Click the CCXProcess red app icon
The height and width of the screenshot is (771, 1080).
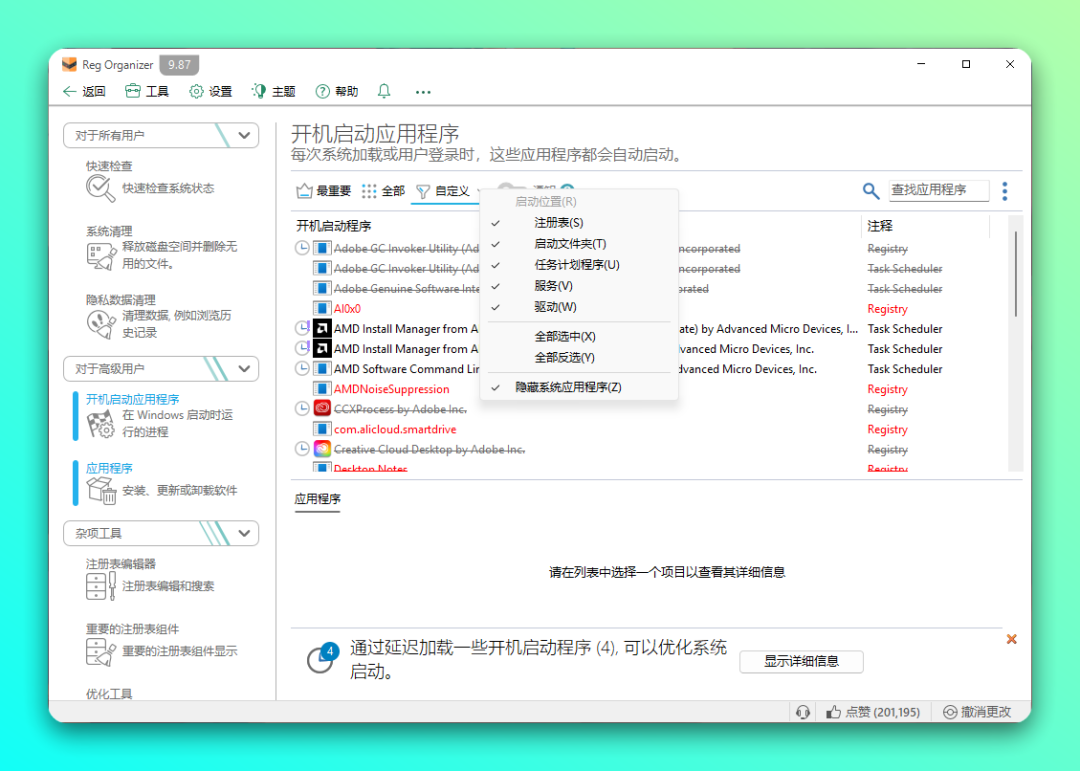[x=322, y=409]
